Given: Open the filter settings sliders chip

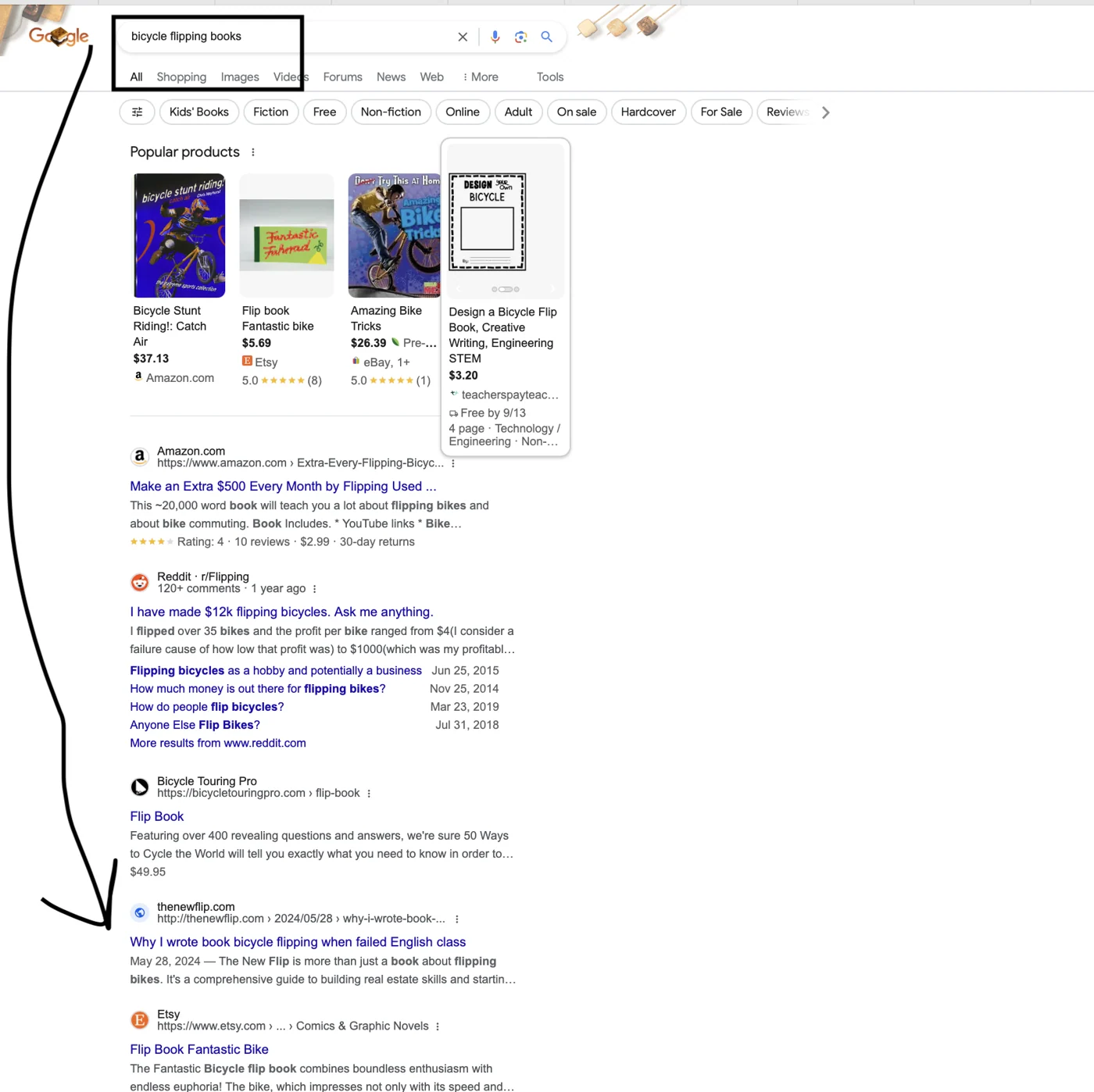Looking at the screenshot, I should point(138,112).
